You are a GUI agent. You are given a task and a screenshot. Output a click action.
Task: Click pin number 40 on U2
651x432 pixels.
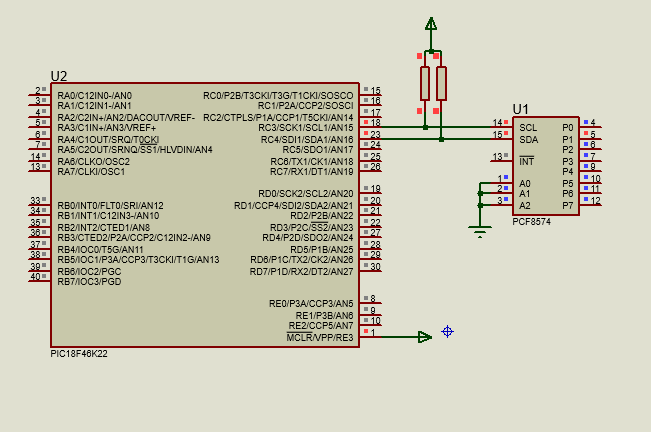[x=35, y=276]
